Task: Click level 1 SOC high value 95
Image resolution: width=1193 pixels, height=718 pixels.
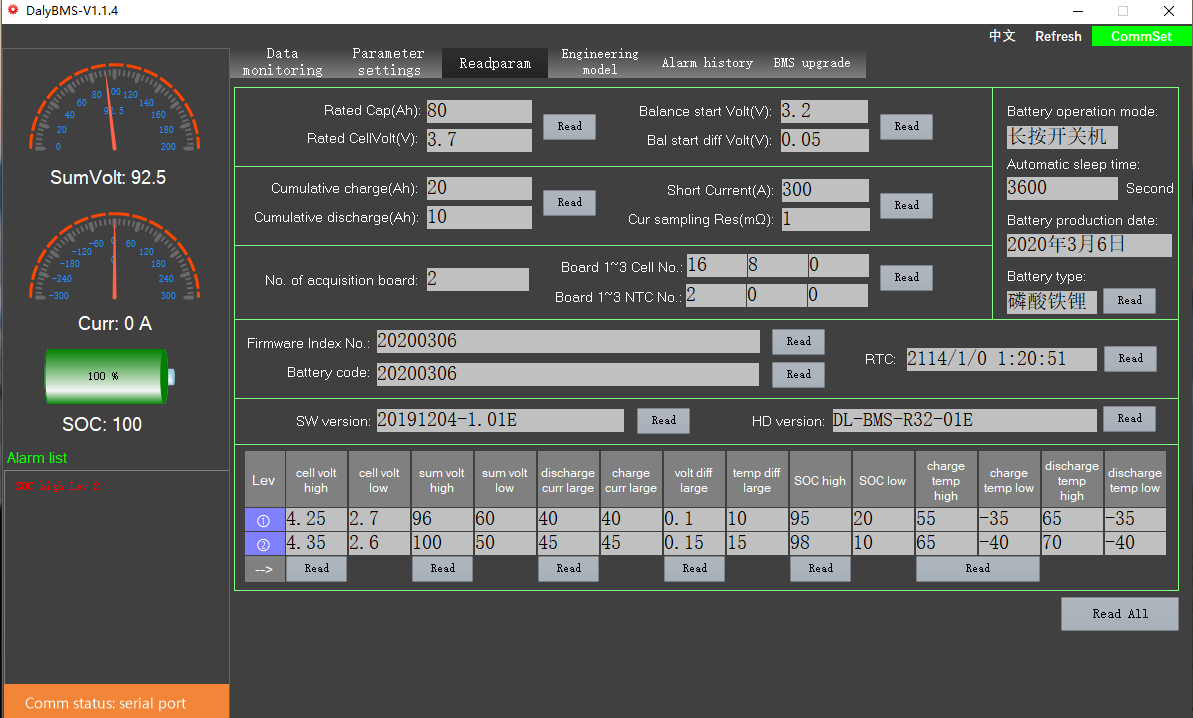Action: pyautogui.click(x=820, y=519)
